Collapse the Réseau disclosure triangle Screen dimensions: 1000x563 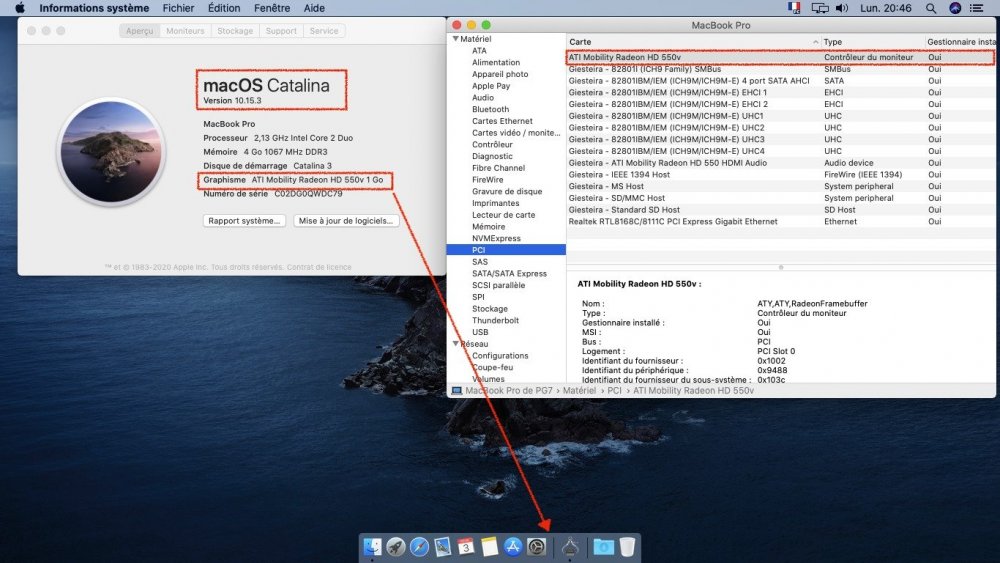(x=455, y=343)
